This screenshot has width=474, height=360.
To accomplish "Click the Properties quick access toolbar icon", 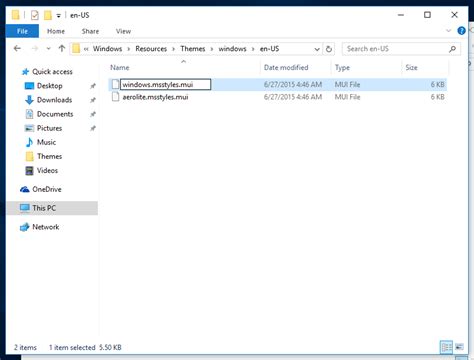I will coord(35,15).
